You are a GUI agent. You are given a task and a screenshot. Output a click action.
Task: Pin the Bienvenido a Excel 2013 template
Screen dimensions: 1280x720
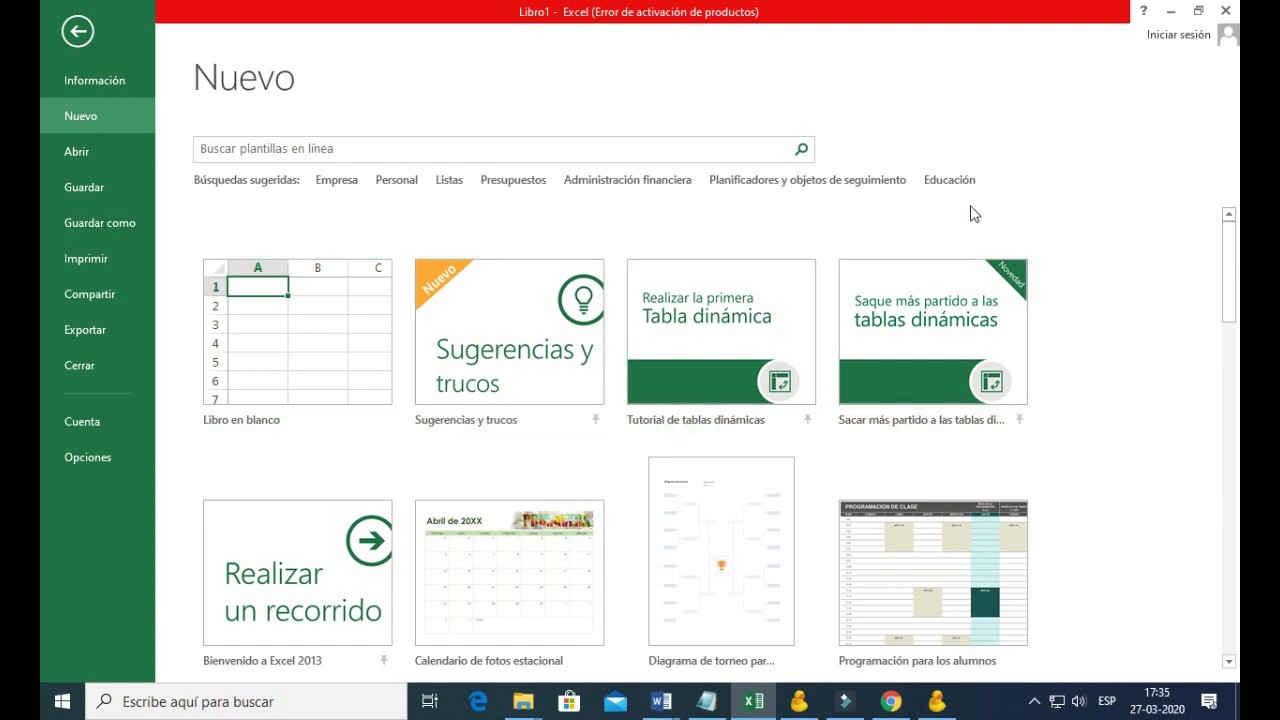point(383,661)
